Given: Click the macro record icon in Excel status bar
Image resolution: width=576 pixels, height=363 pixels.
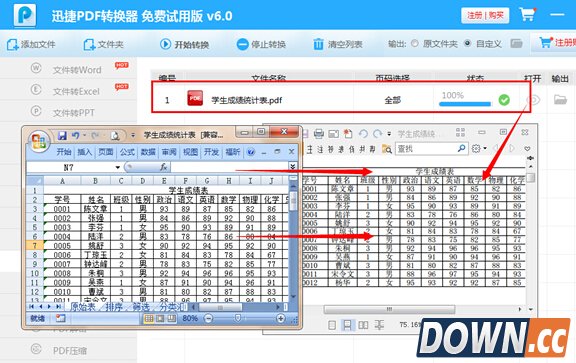Looking at the screenshot, I should 60,318.
